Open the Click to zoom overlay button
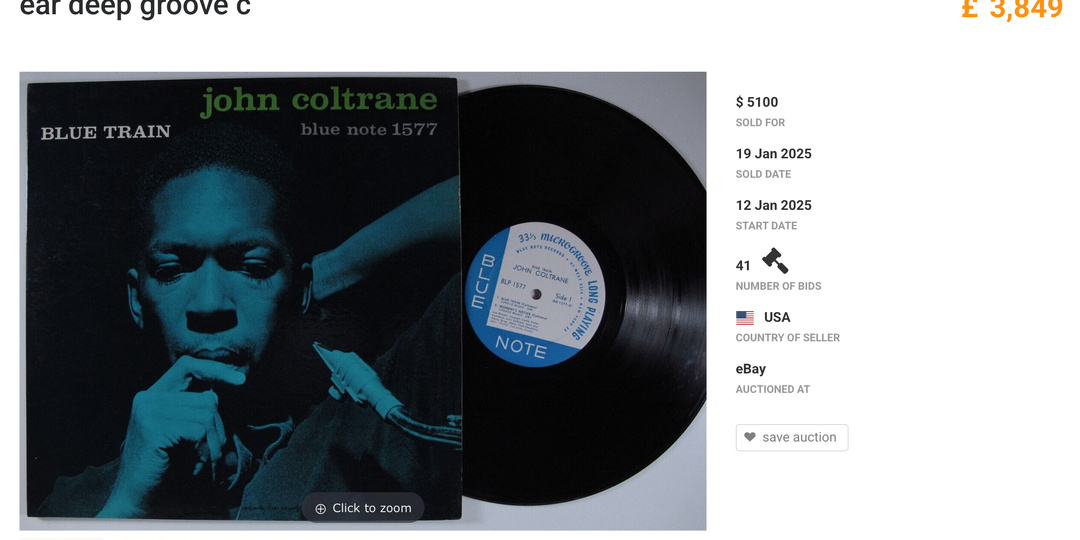This screenshot has height=540, width=1080. [x=363, y=508]
